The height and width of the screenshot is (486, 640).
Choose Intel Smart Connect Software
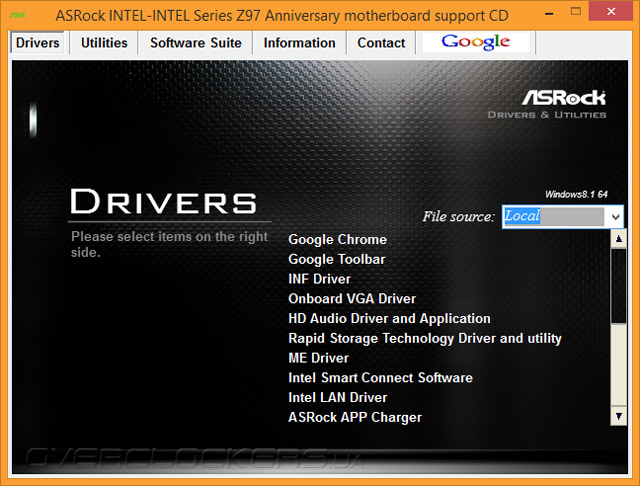click(x=380, y=378)
